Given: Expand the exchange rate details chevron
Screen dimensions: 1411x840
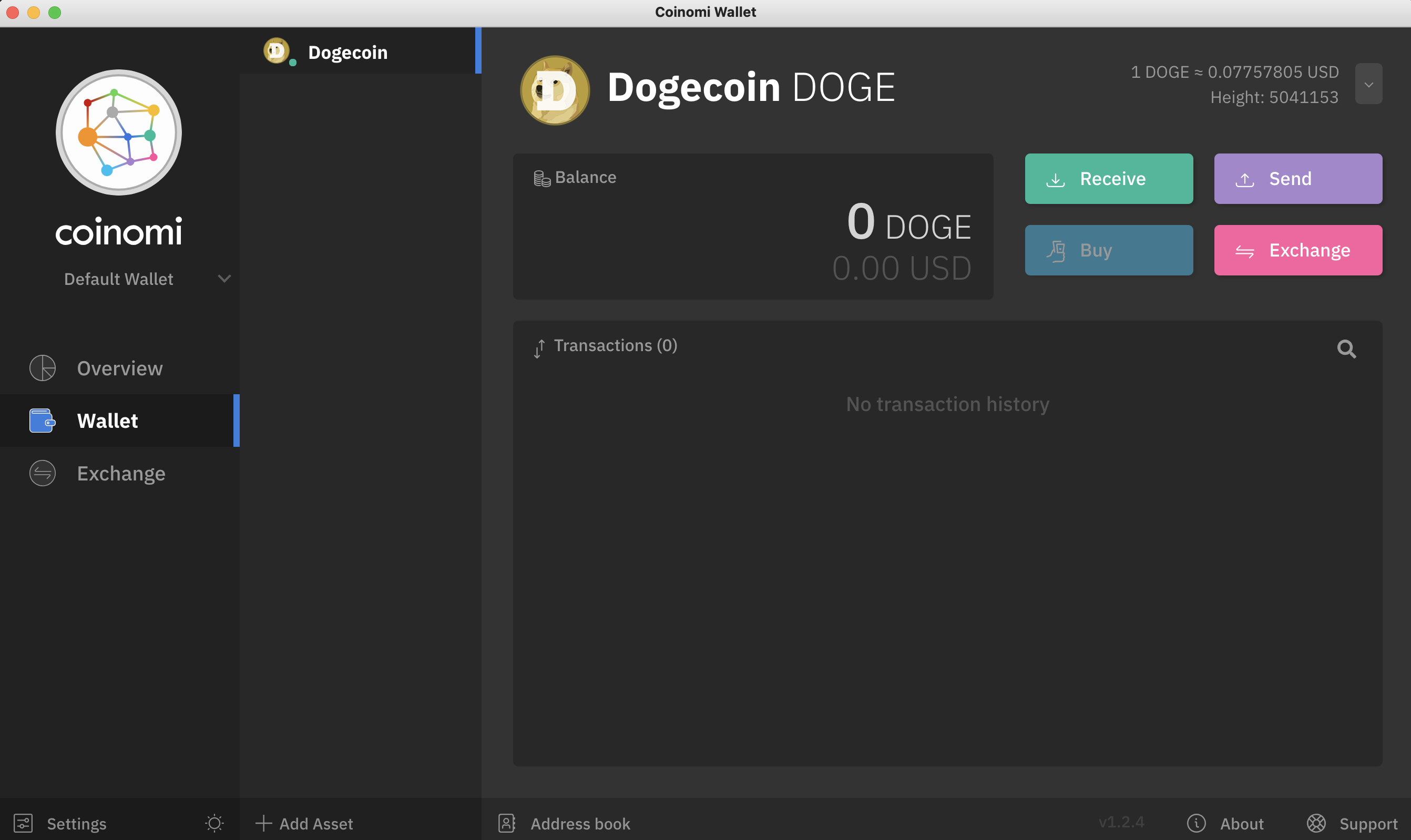Looking at the screenshot, I should click(x=1368, y=84).
